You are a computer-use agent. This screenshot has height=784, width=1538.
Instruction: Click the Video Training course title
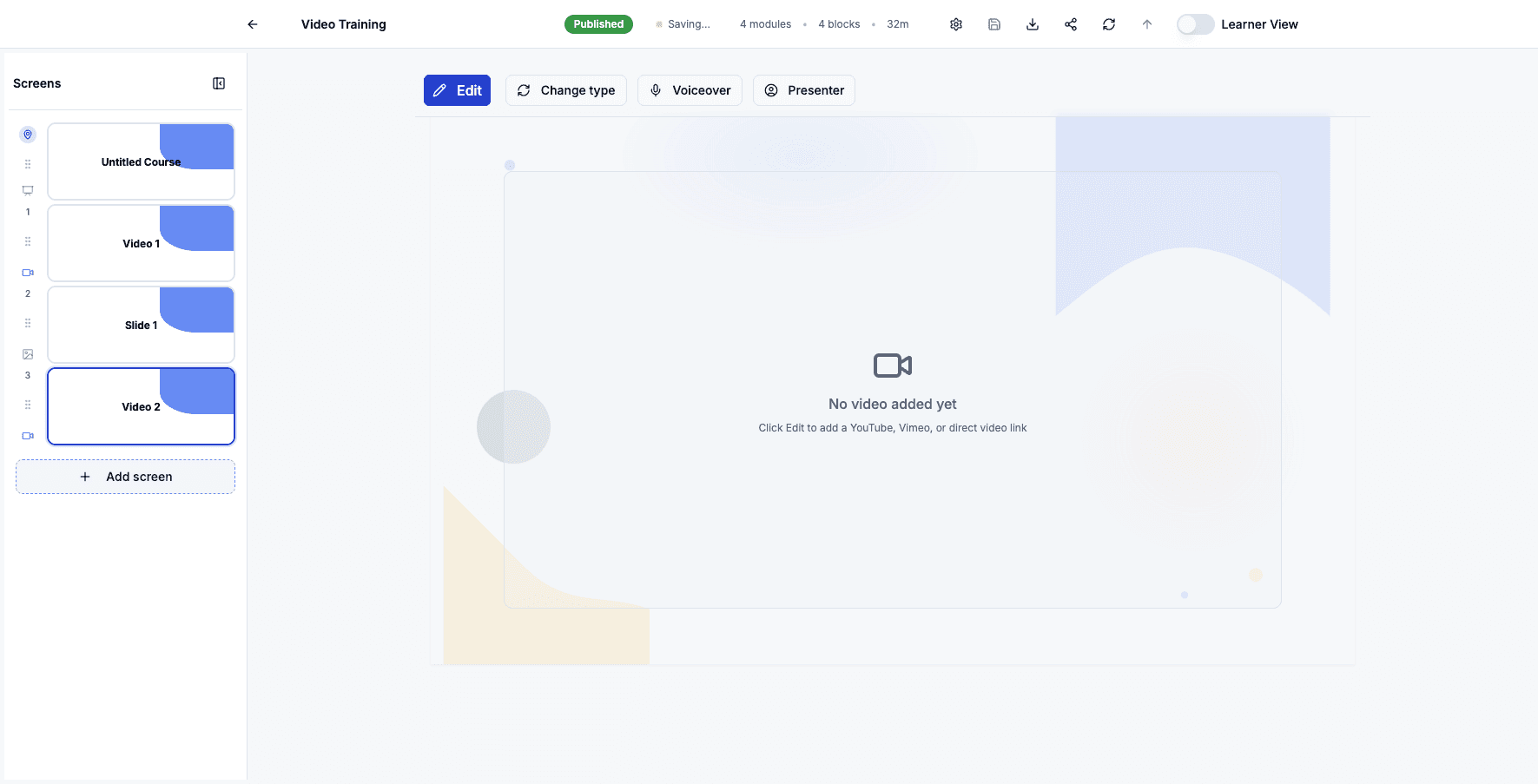click(x=344, y=24)
